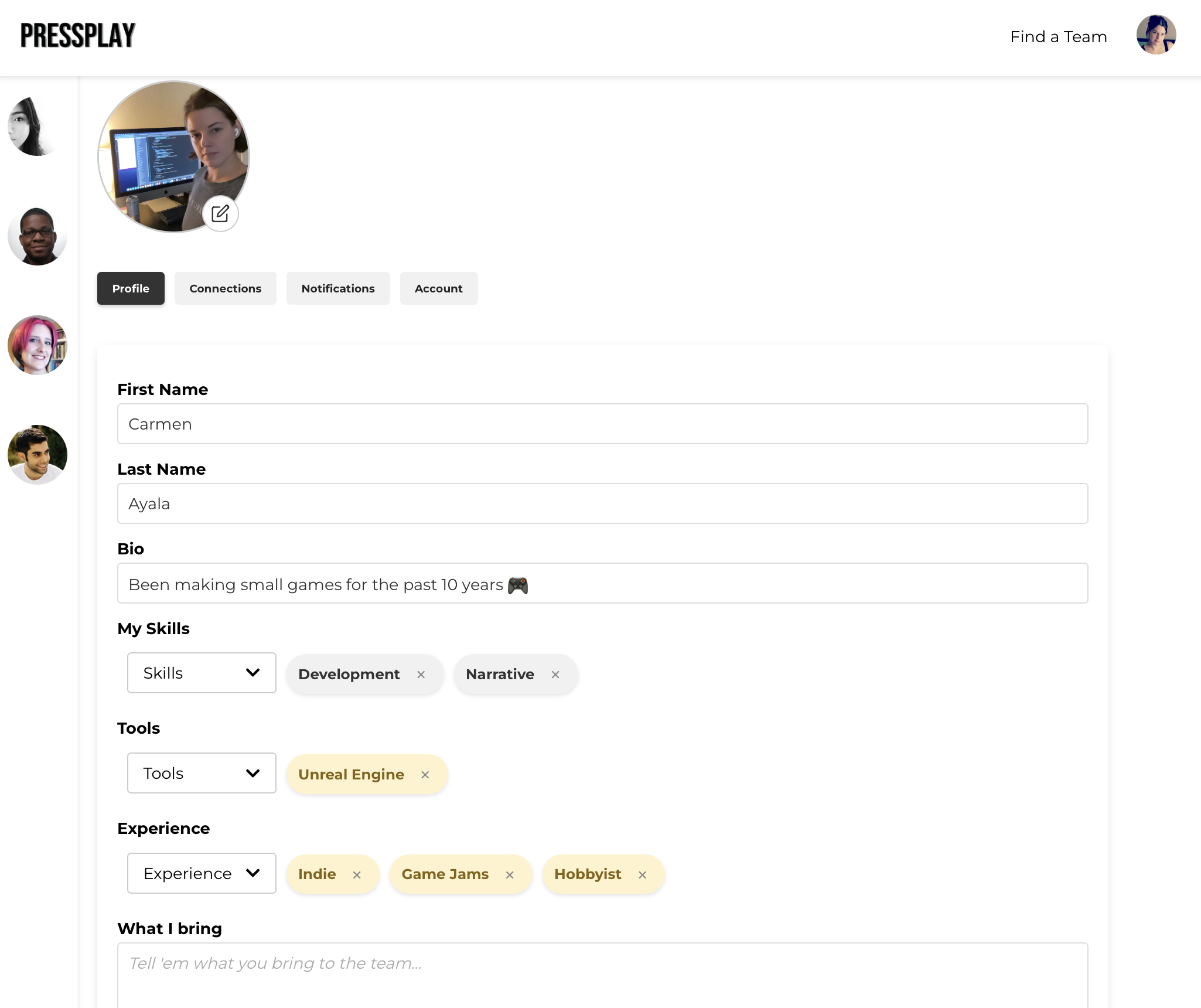Viewport: 1201px width, 1008px height.
Task: Open your account avatar in the top bar
Action: coord(1156,35)
